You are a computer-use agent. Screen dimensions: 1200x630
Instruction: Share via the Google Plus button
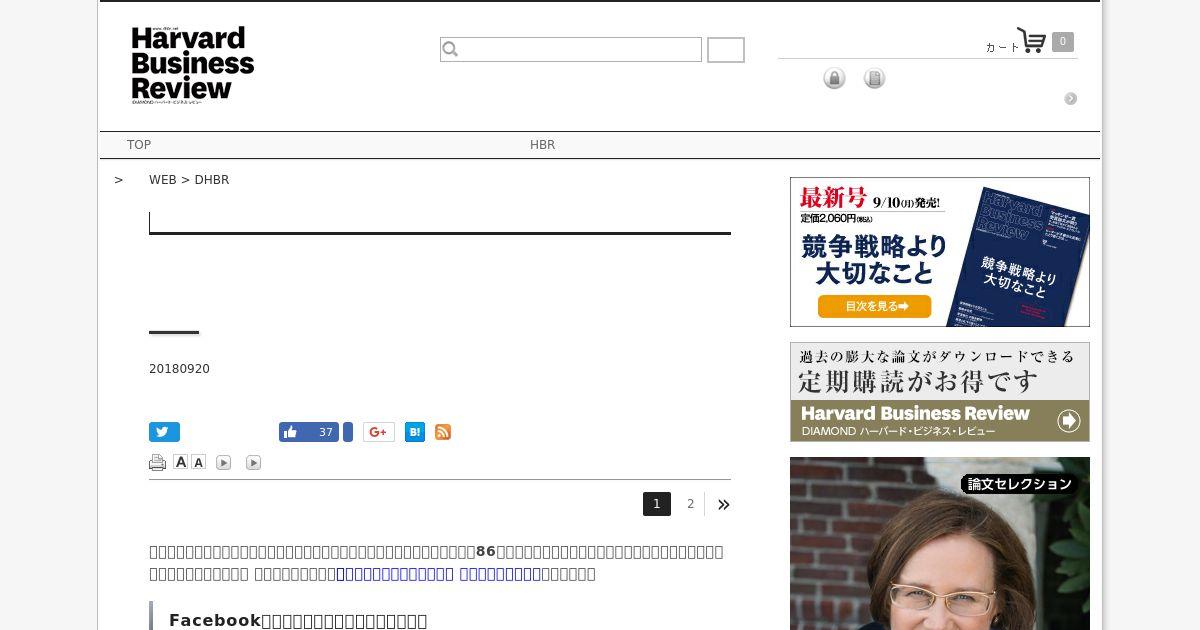click(x=379, y=432)
